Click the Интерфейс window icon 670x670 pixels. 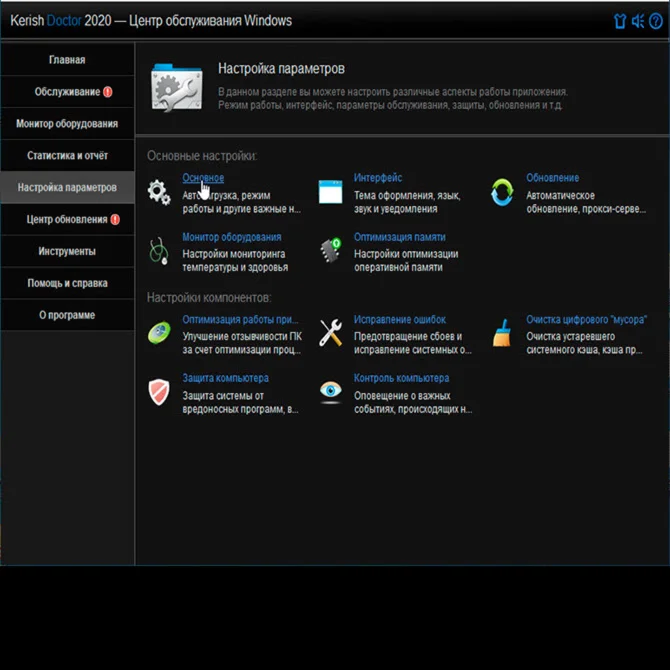(x=330, y=192)
